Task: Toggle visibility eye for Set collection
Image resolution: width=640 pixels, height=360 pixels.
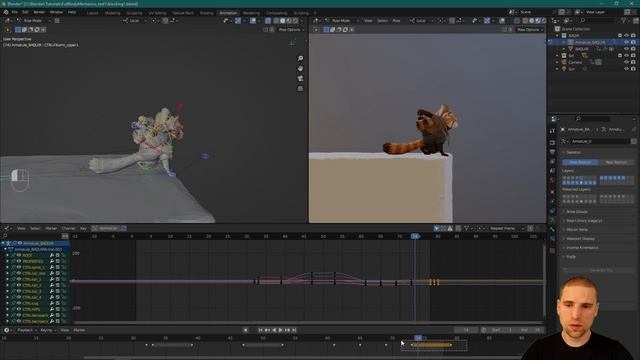Action: tap(627, 56)
